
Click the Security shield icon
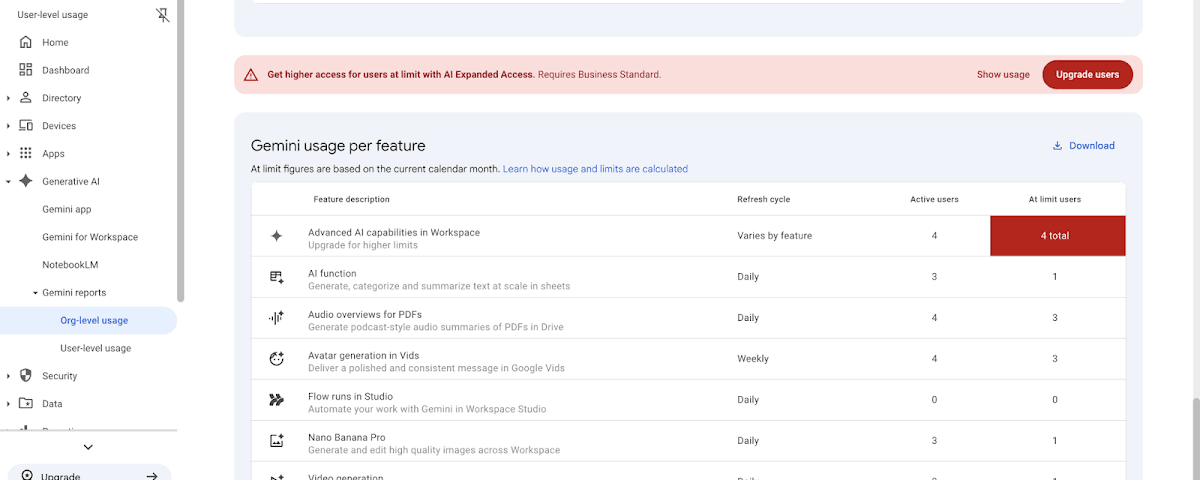coord(26,376)
